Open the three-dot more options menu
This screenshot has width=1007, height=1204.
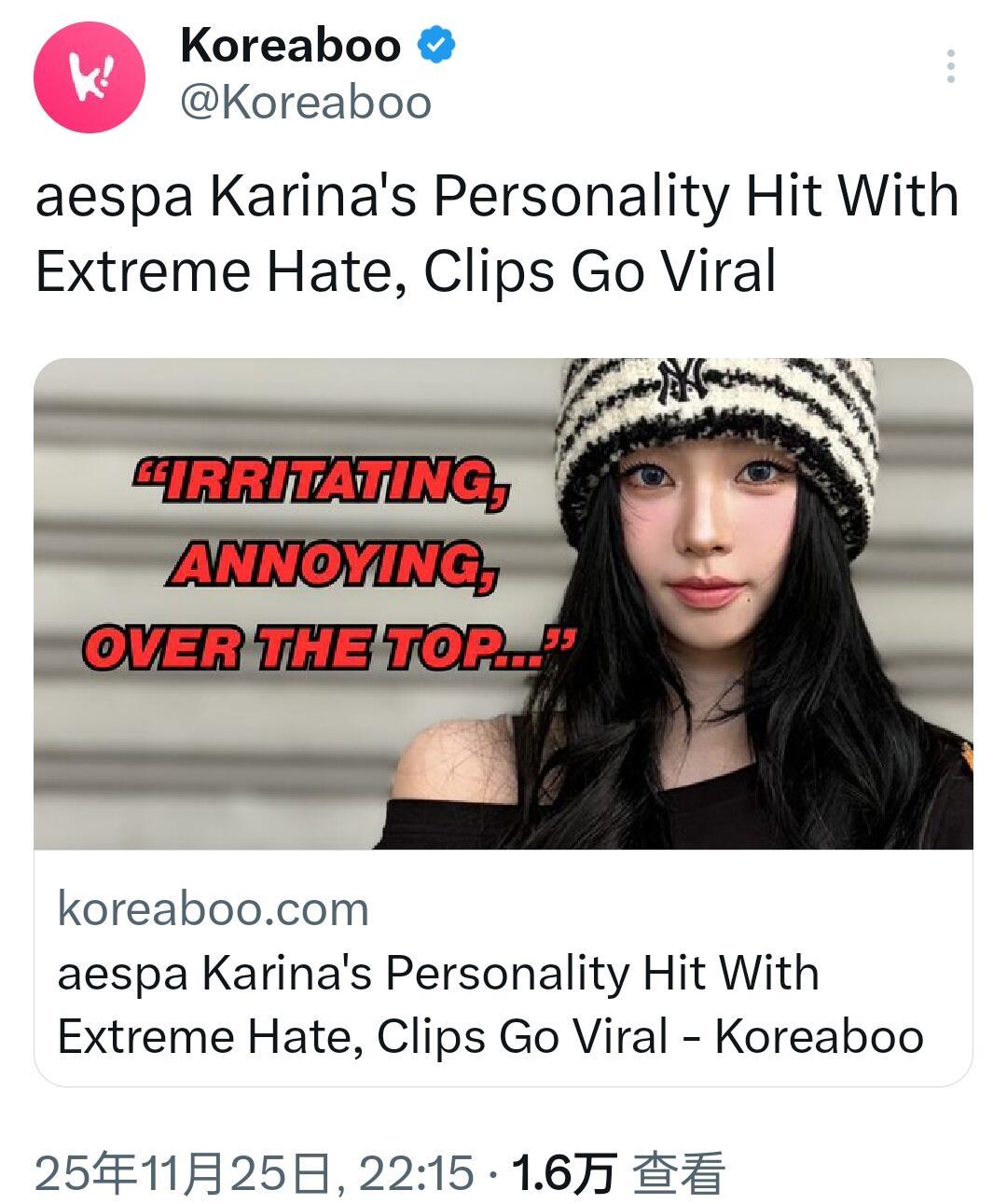tap(950, 66)
